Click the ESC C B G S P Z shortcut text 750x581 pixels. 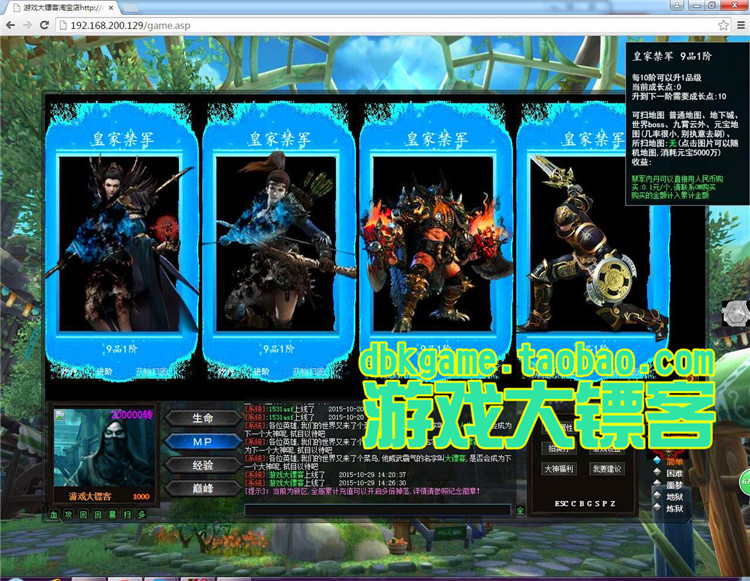585,504
